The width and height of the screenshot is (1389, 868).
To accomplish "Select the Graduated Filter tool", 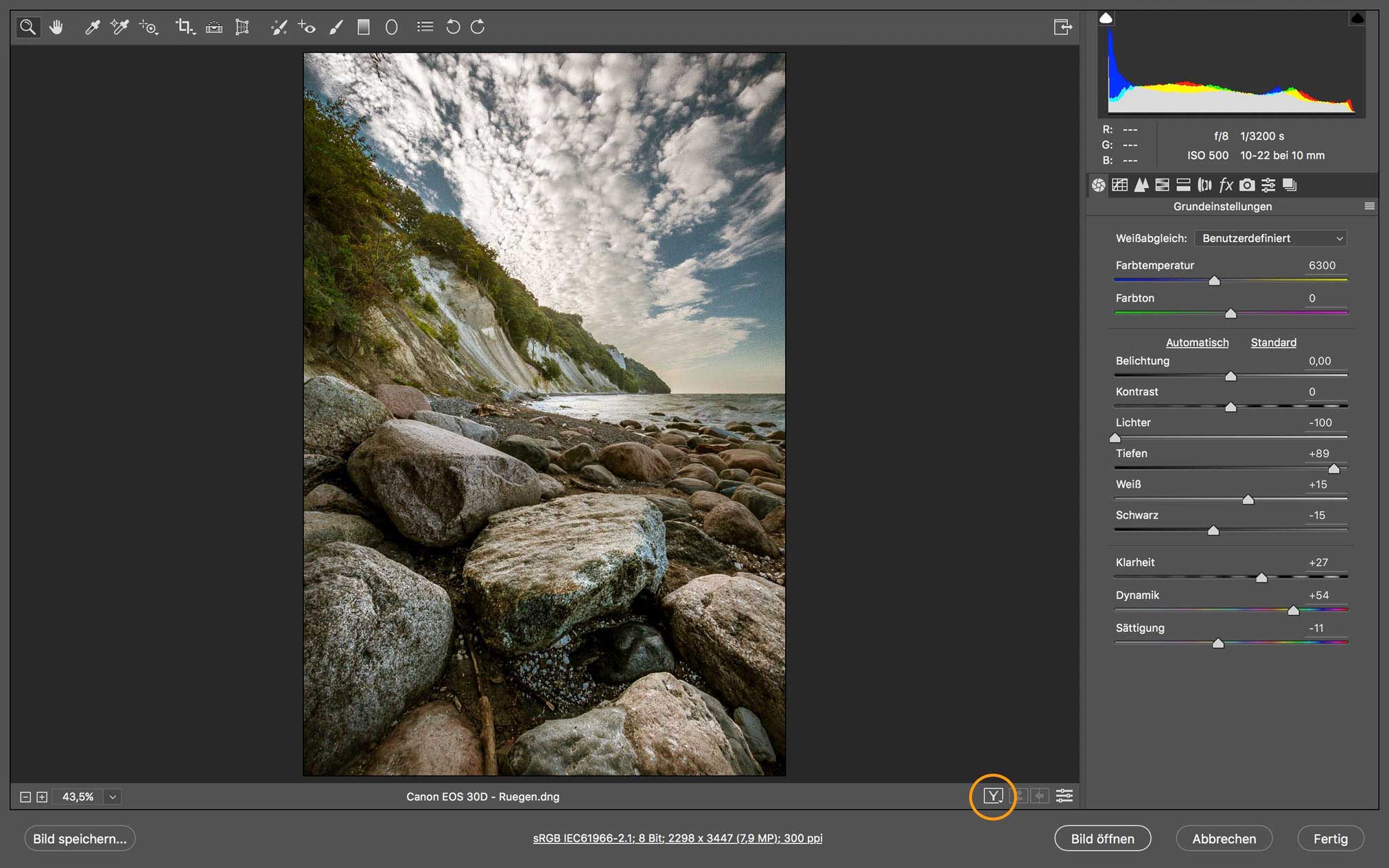I will click(x=364, y=27).
